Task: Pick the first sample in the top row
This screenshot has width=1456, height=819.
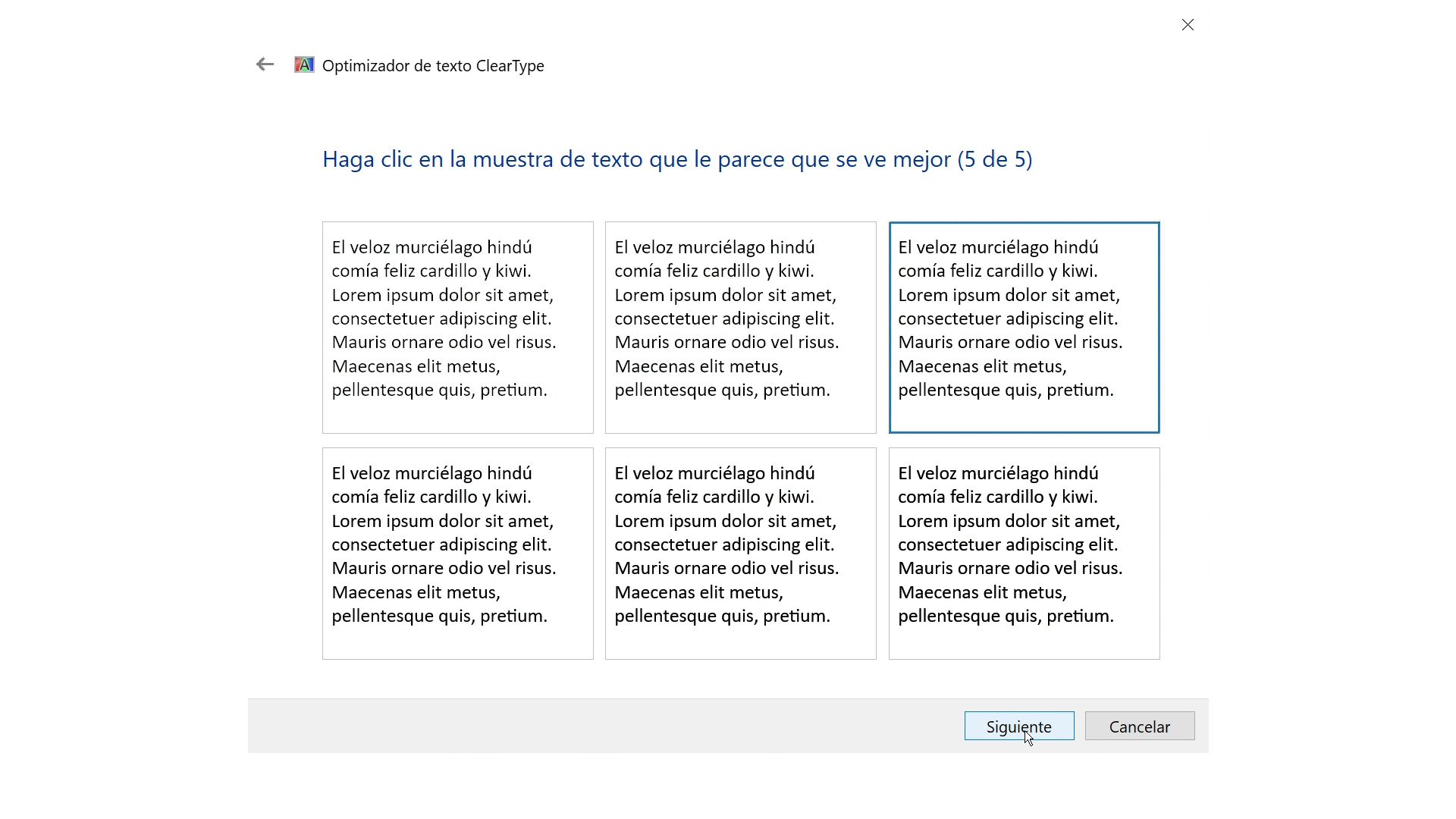Action: [457, 326]
